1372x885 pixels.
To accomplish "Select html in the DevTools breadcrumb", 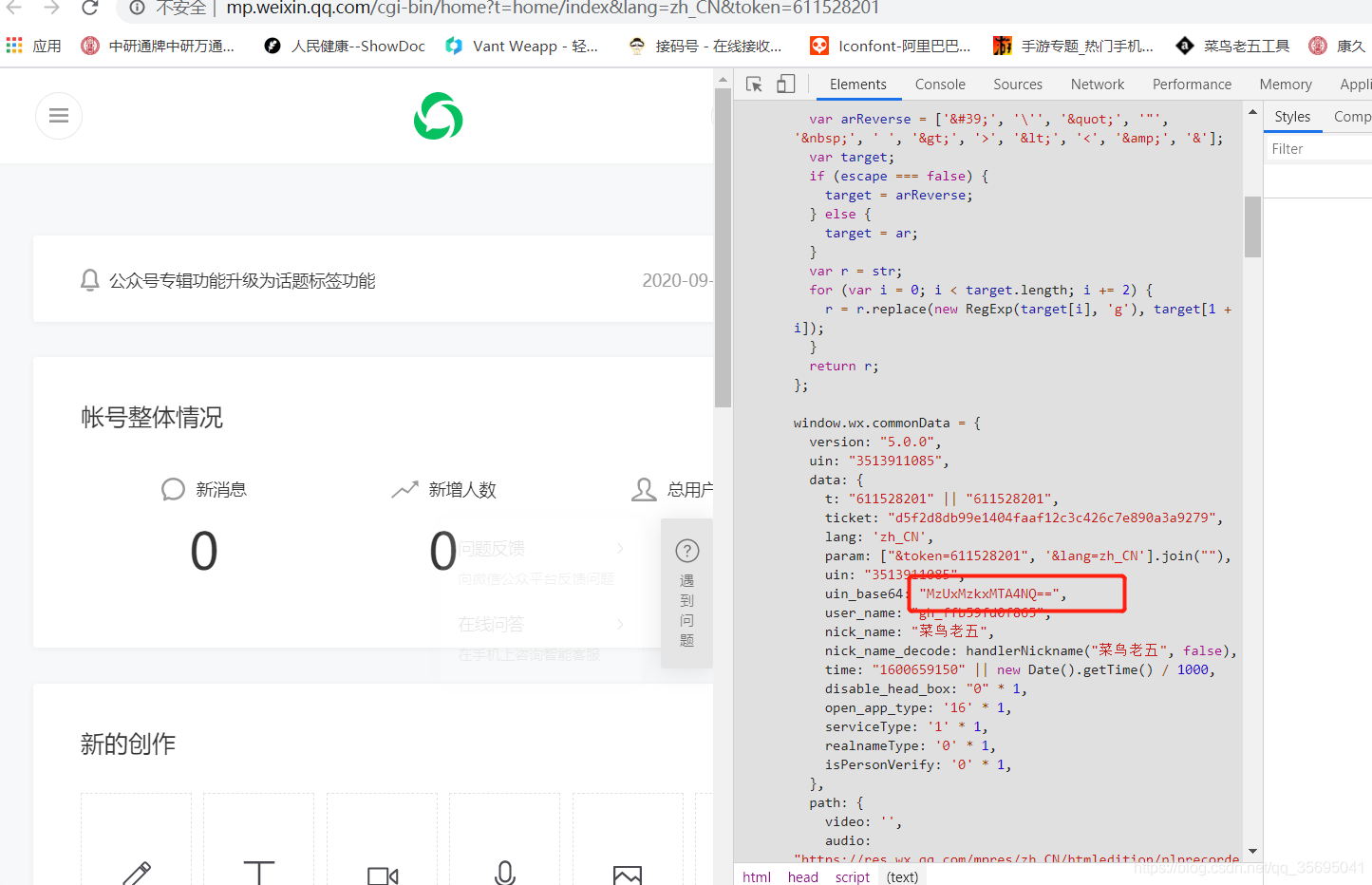I will click(x=757, y=876).
